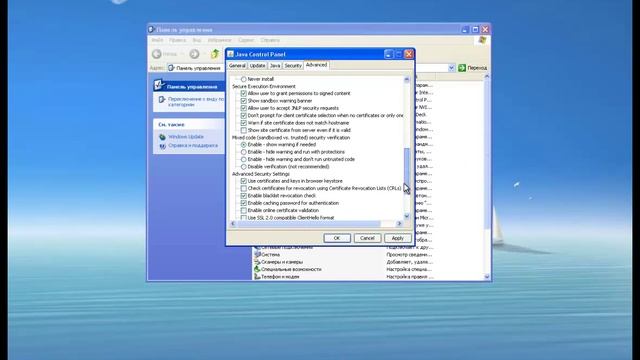Click the Java icon in dialog title bar
The width and height of the screenshot is (640, 360).
point(231,54)
